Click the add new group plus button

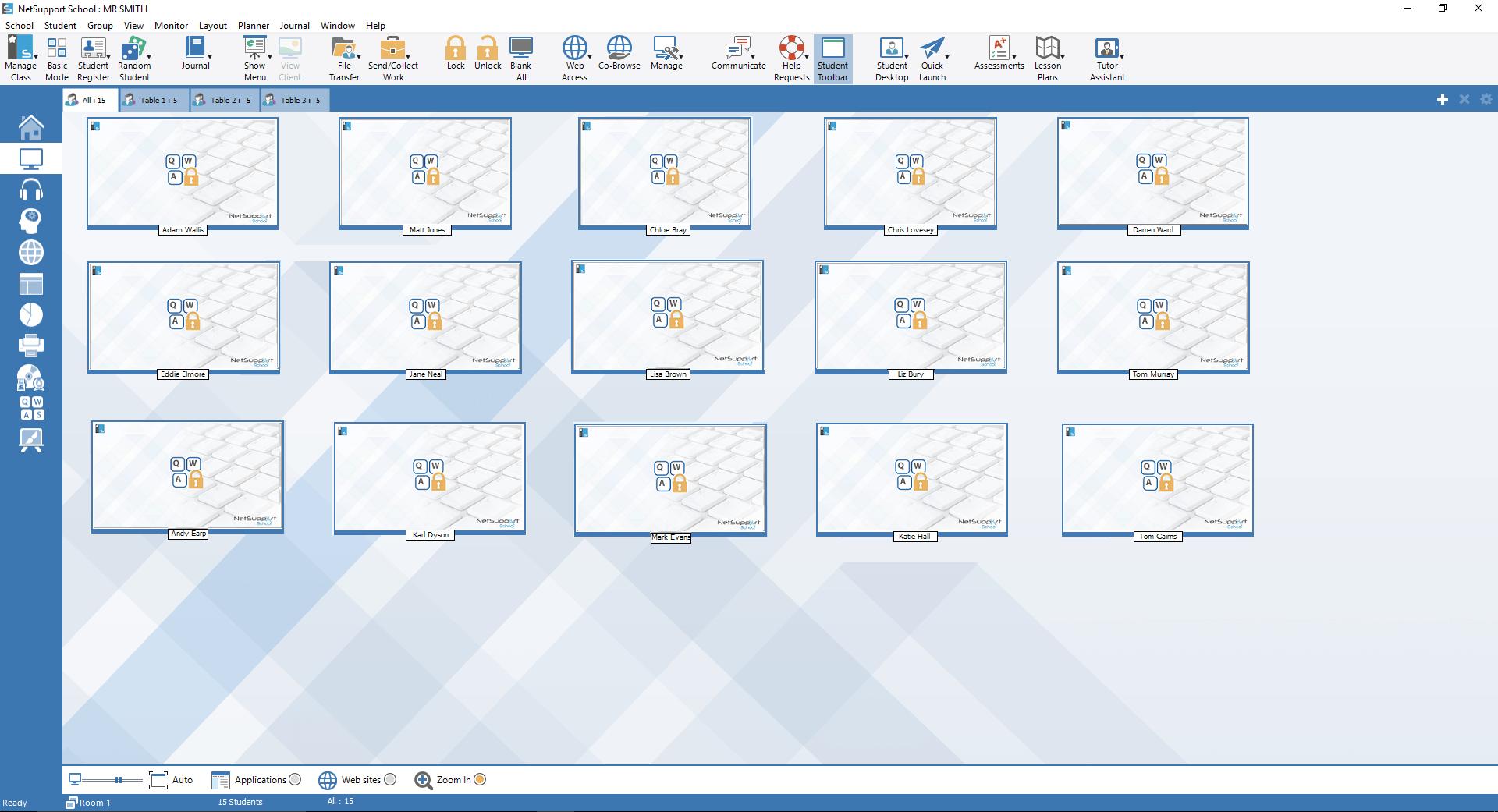(1442, 99)
